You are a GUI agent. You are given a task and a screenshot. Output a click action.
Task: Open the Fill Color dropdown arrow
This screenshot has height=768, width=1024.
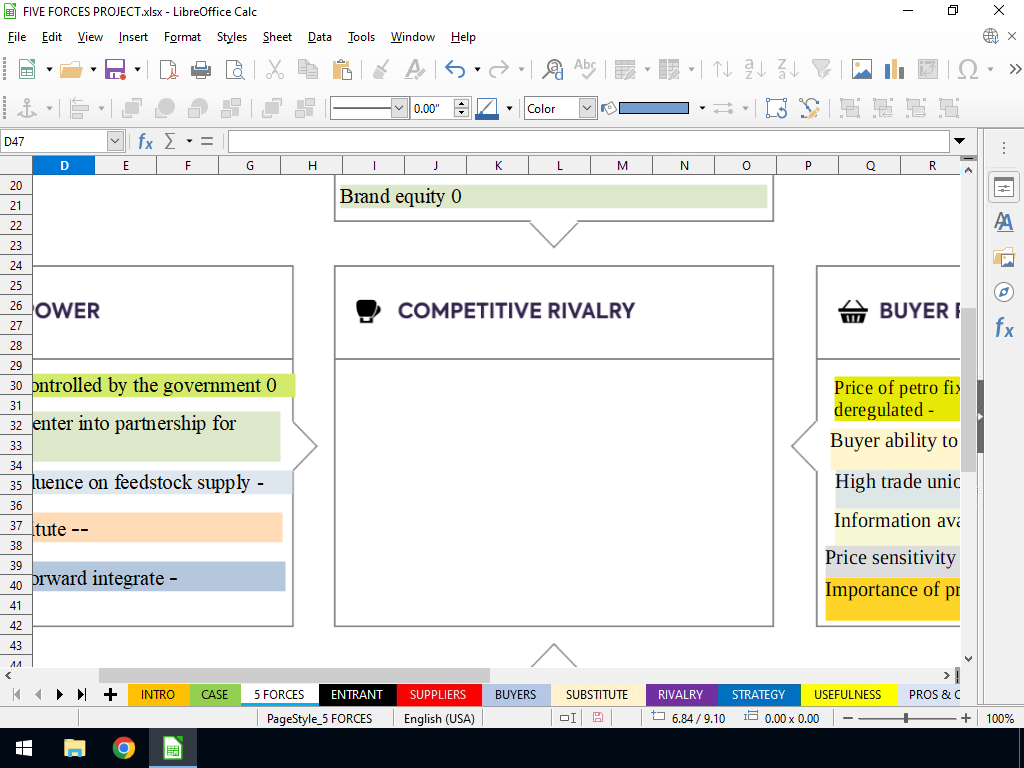[702, 108]
